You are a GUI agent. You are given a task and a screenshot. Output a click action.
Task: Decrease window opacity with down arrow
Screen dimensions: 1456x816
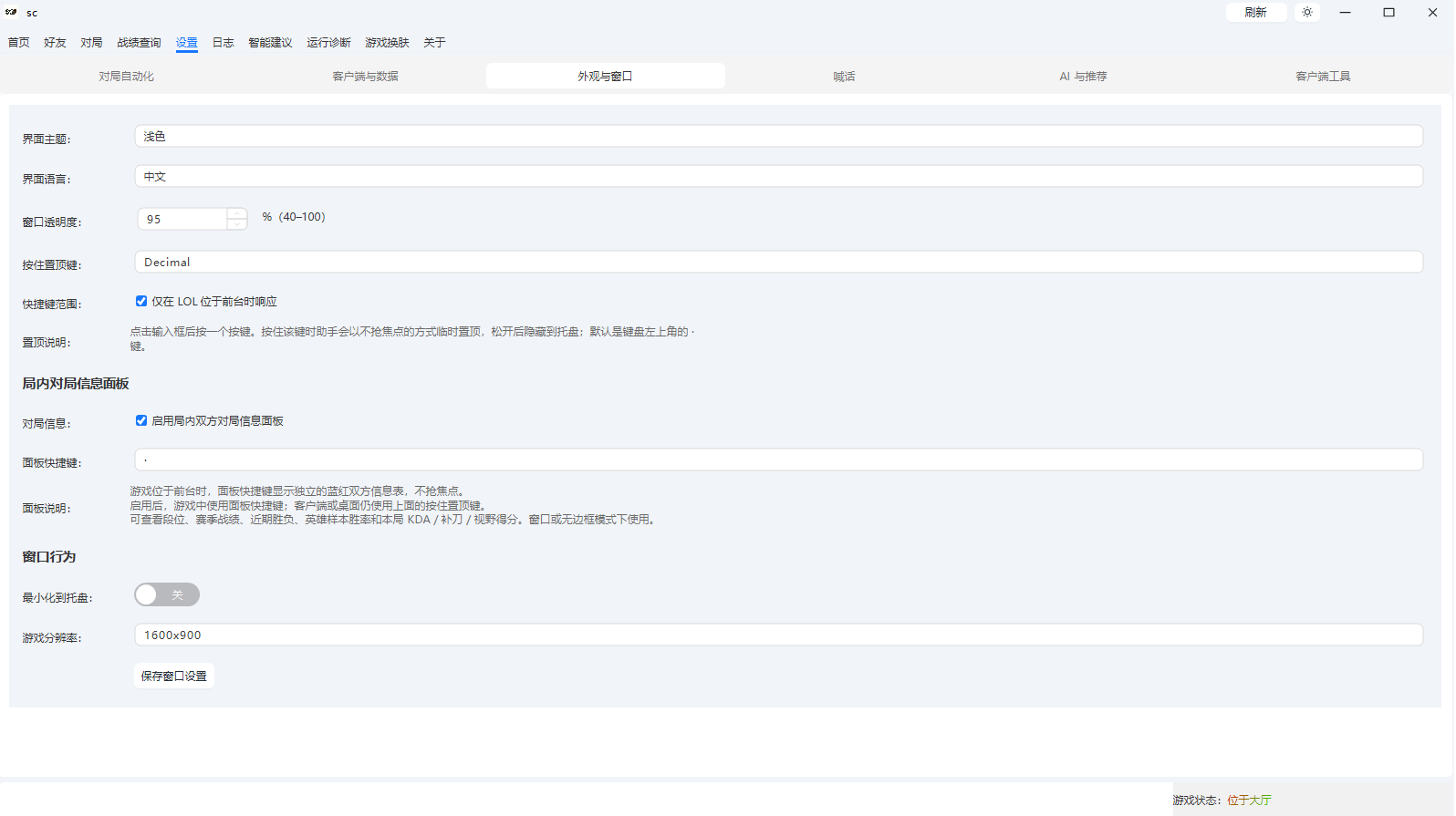tap(237, 224)
